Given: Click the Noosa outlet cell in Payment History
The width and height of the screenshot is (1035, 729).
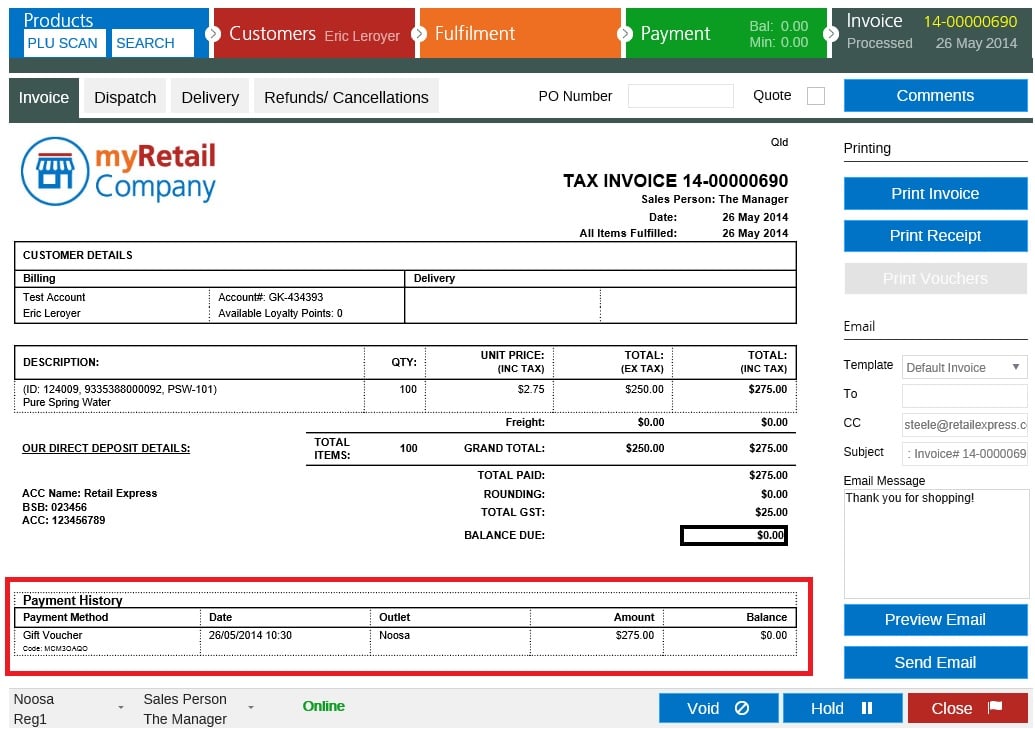Looking at the screenshot, I should pyautogui.click(x=394, y=635).
